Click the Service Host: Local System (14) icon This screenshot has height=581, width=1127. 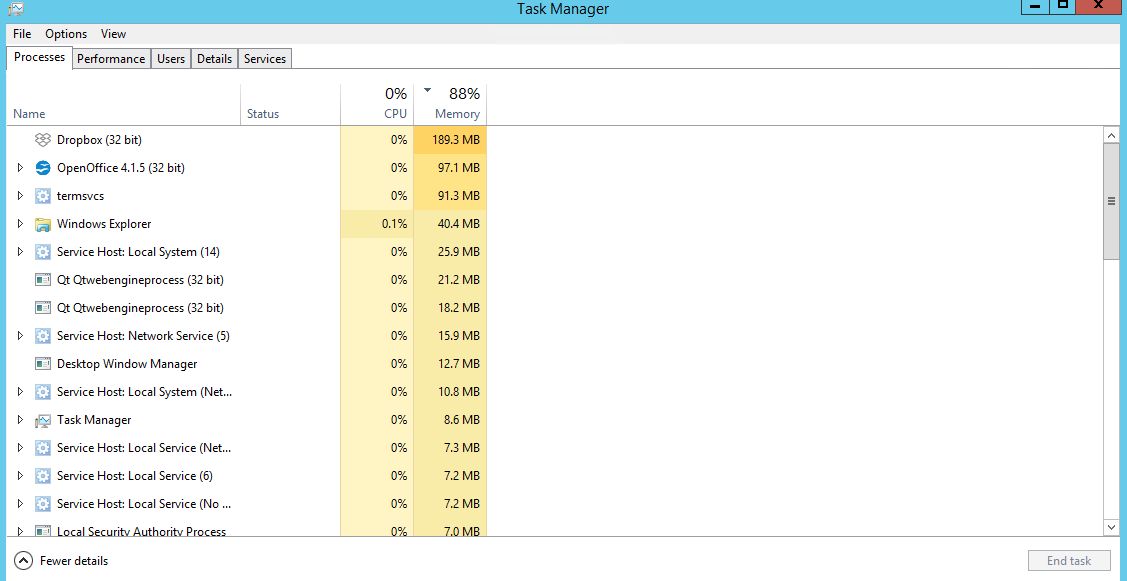[x=43, y=252]
